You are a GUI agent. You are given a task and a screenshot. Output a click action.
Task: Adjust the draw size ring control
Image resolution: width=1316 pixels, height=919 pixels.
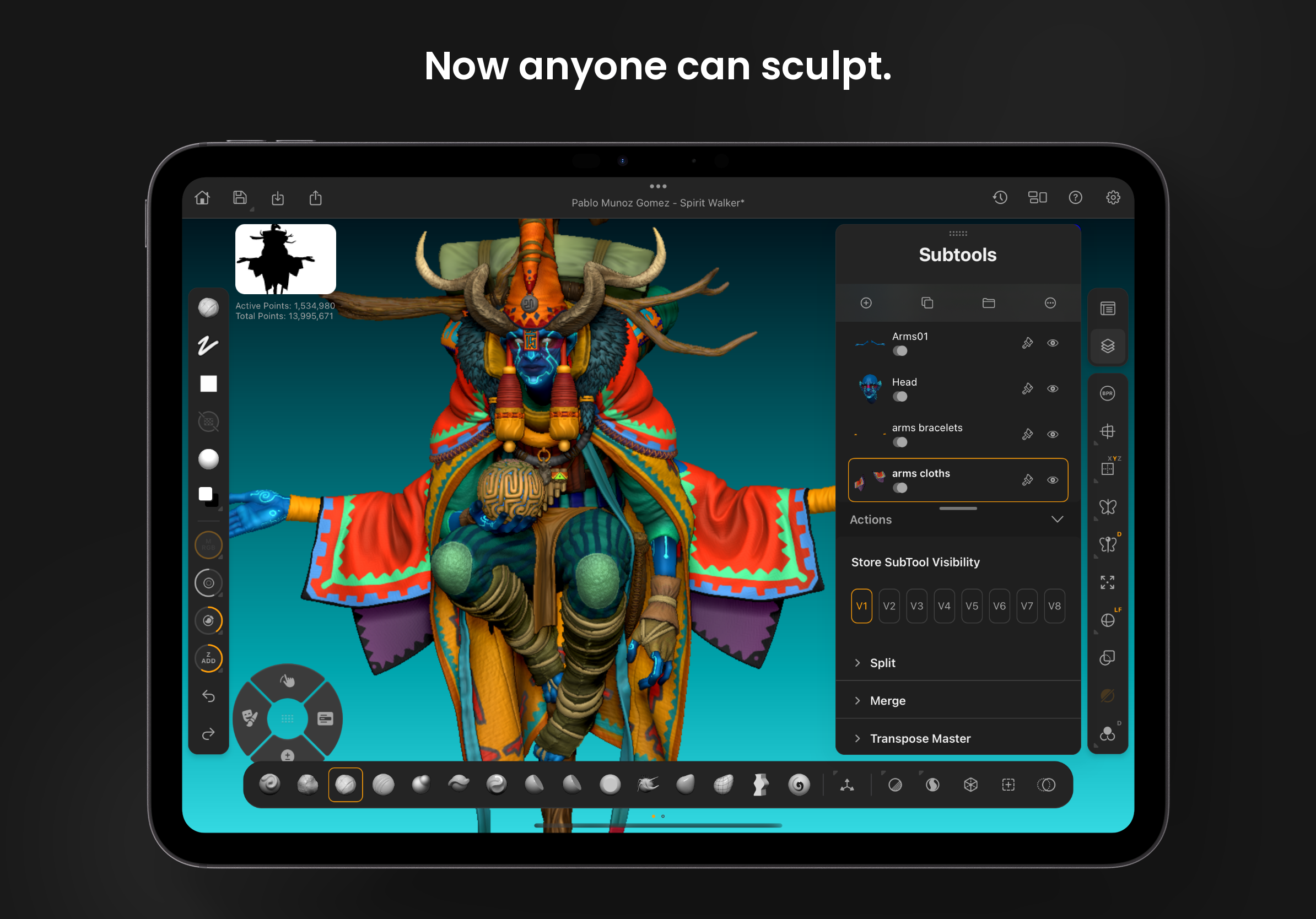[x=208, y=583]
